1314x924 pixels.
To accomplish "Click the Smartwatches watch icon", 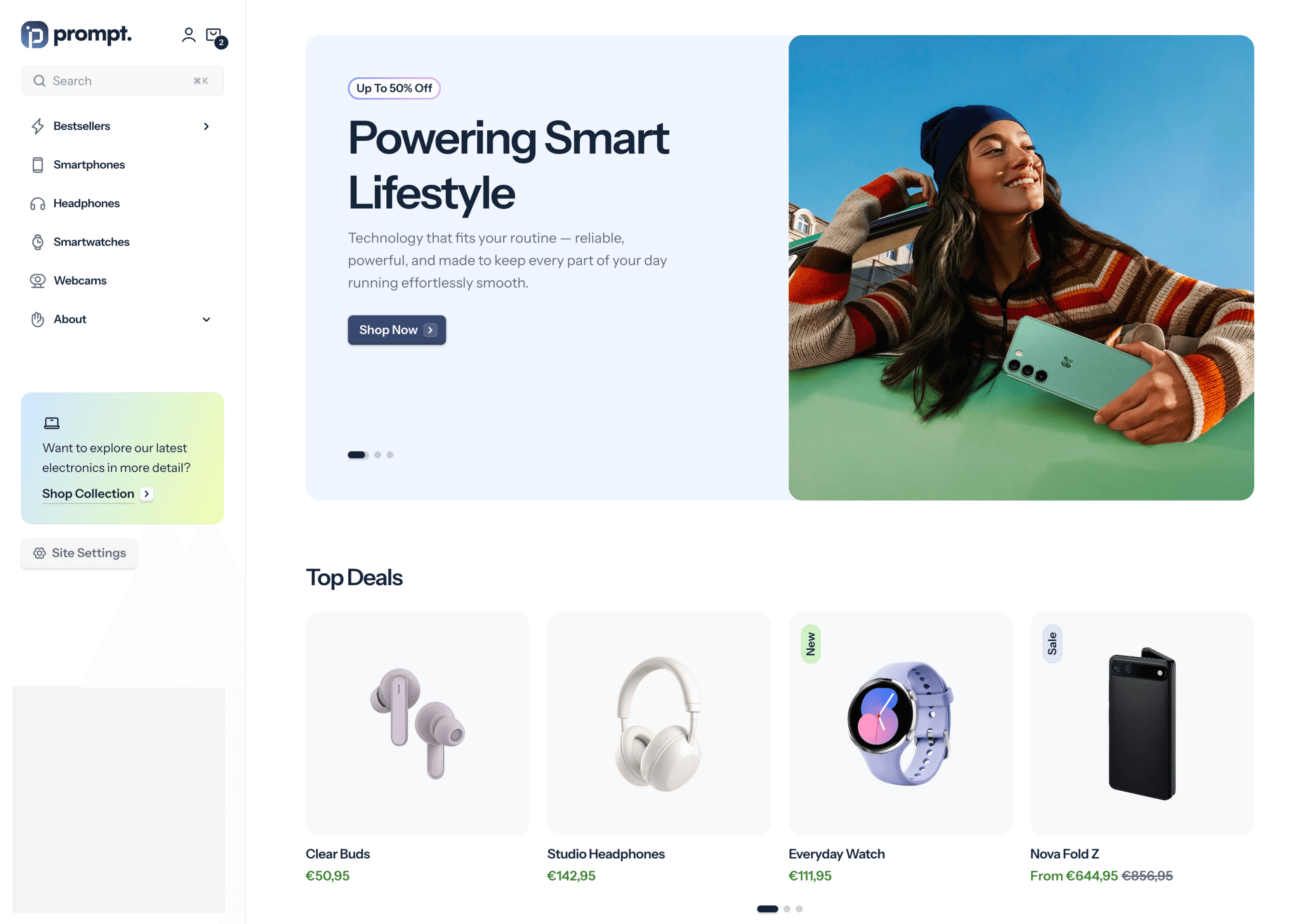I will [38, 242].
